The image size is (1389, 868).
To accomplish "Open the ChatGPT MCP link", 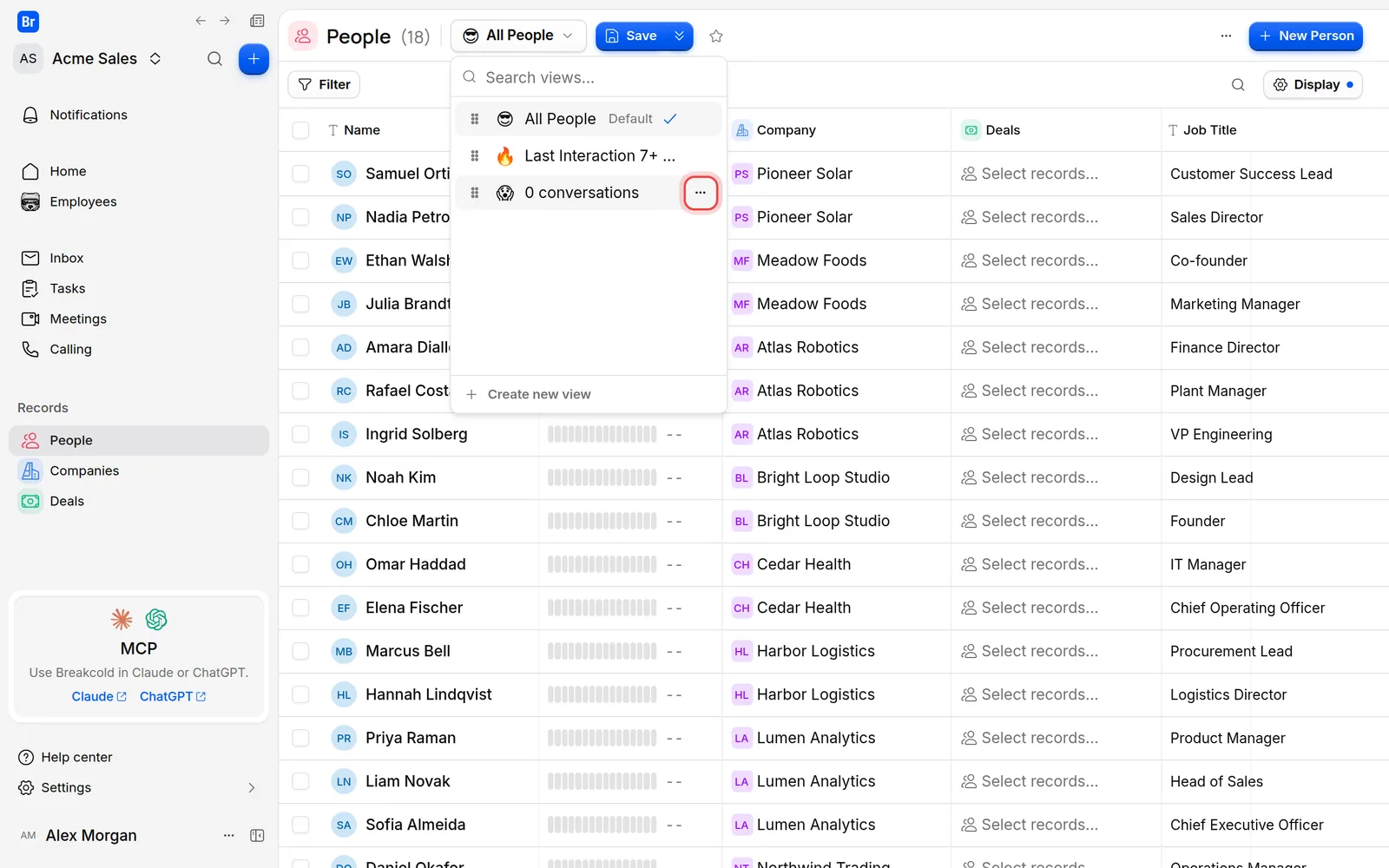I will point(173,696).
